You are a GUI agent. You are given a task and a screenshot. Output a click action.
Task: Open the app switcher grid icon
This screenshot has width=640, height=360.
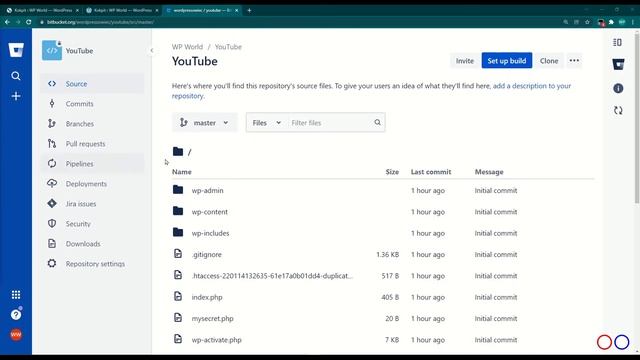point(16,295)
